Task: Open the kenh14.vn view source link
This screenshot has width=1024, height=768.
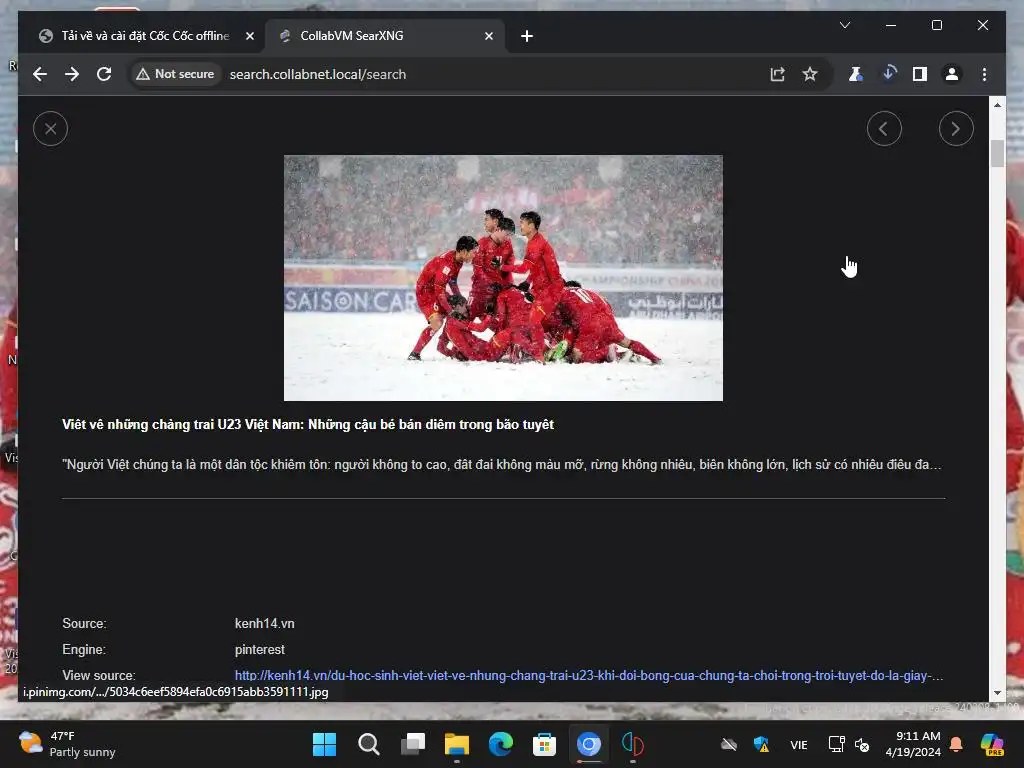Action: tap(588, 675)
